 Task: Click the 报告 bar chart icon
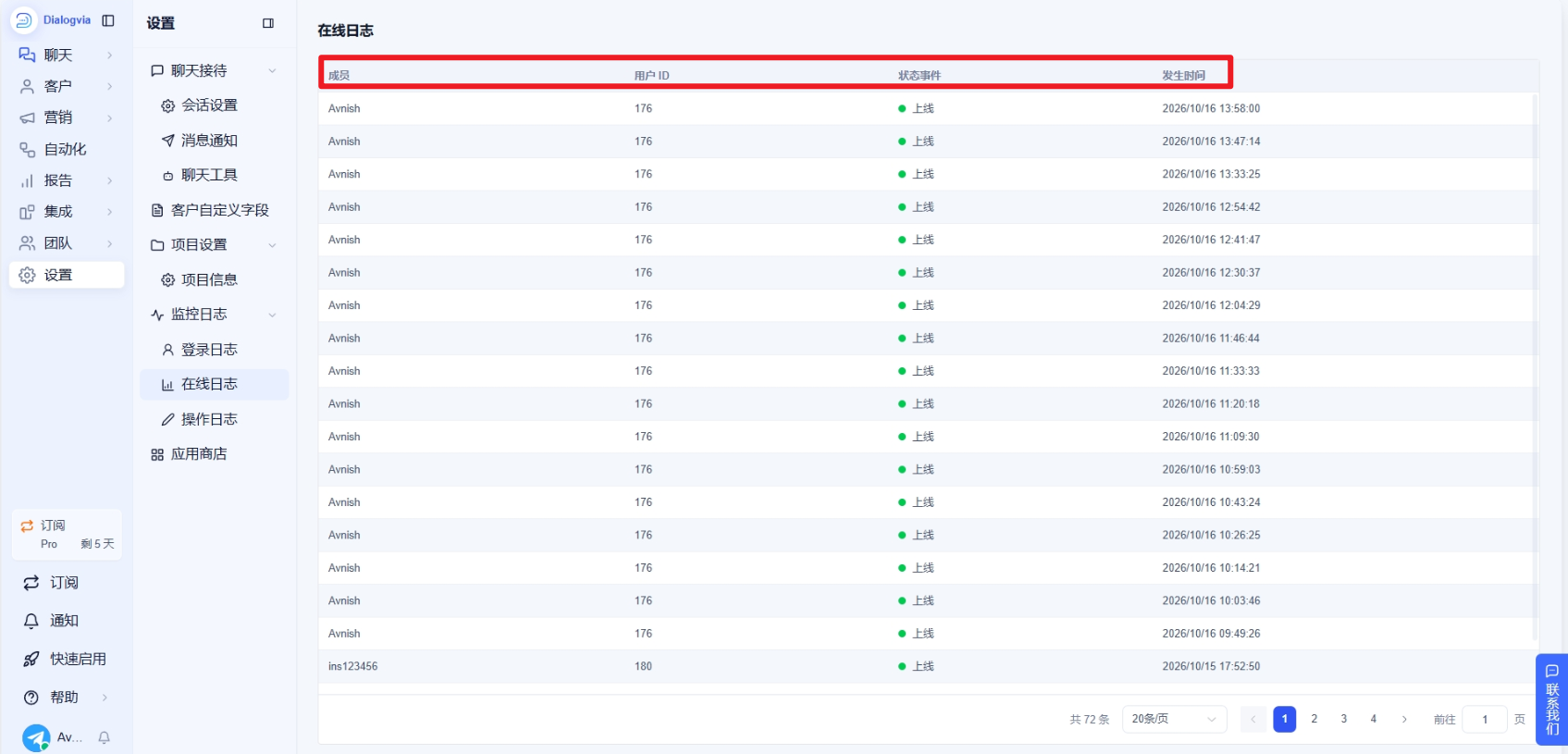pyautogui.click(x=27, y=181)
